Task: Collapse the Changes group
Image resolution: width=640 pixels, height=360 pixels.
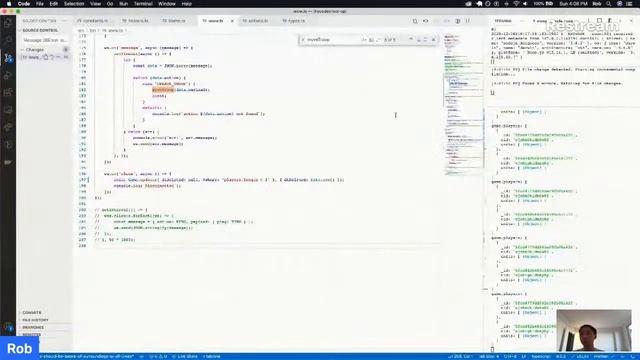Action: pos(35,49)
